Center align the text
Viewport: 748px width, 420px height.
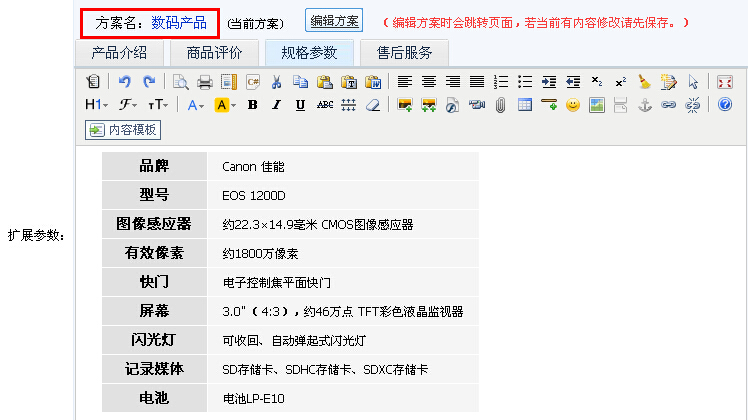429,82
